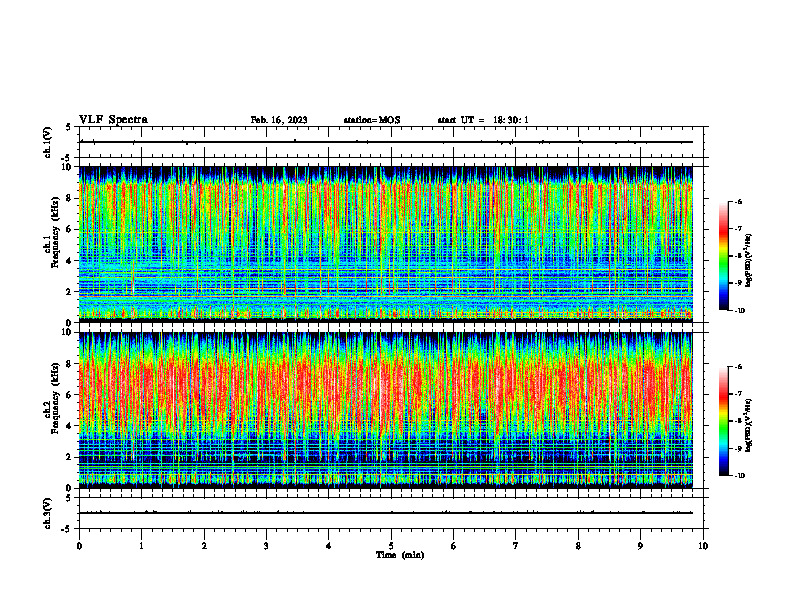Click the date text "Feb. 16, 2023"

pyautogui.click(x=279, y=120)
